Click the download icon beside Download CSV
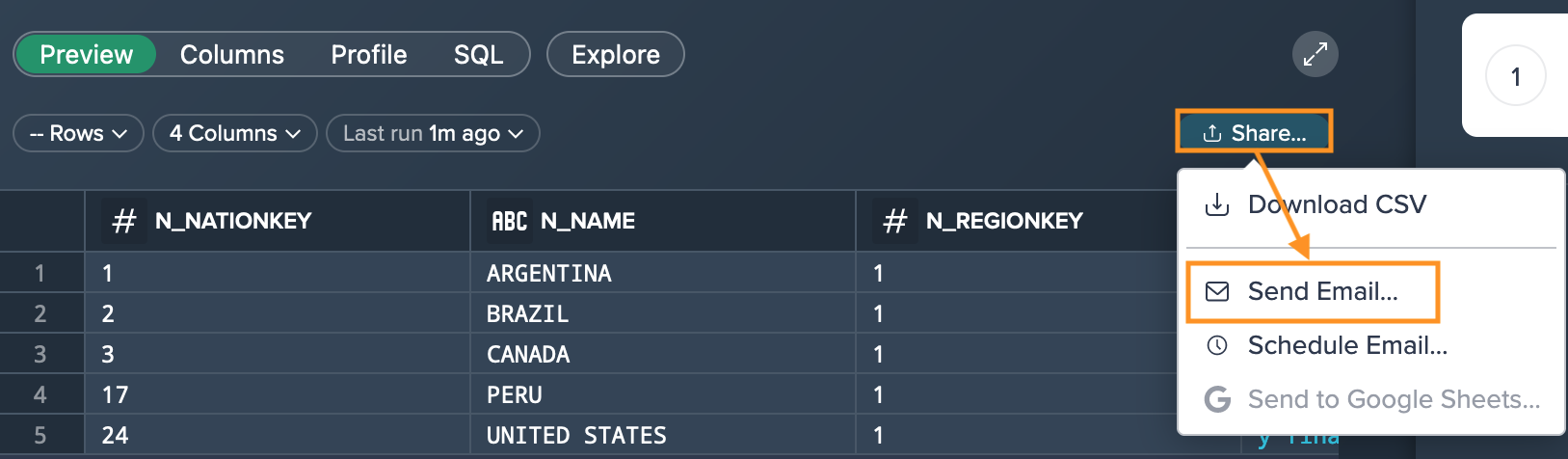The width and height of the screenshot is (1568, 459). pos(1217,204)
